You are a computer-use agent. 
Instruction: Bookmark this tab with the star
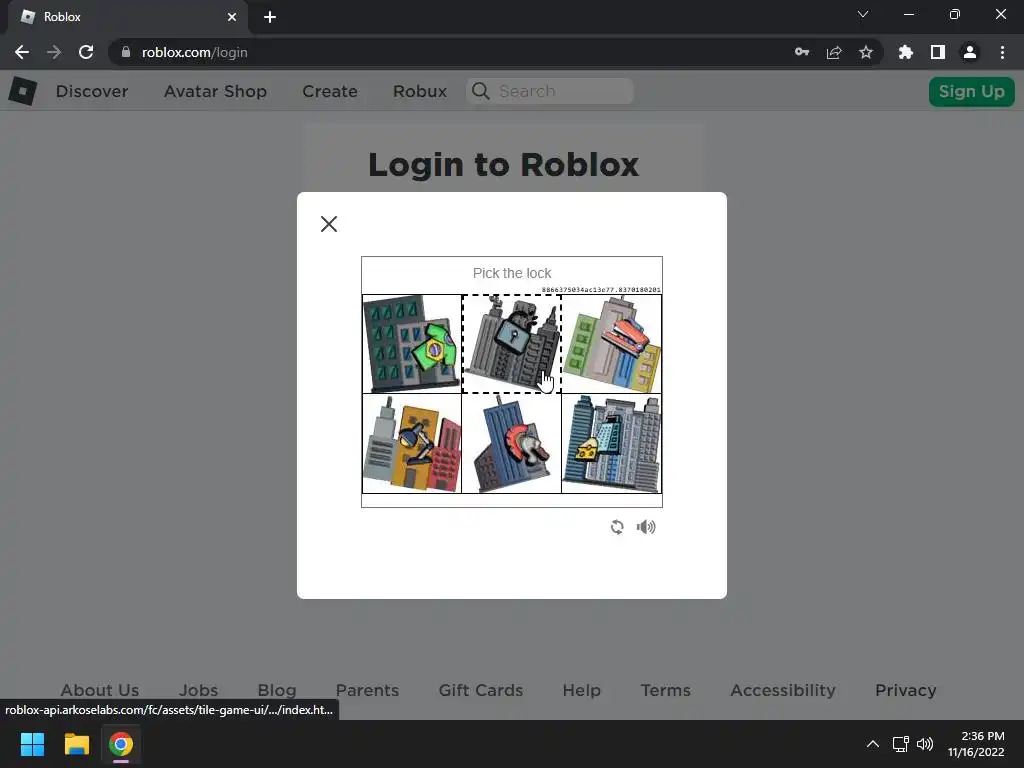coord(866,52)
